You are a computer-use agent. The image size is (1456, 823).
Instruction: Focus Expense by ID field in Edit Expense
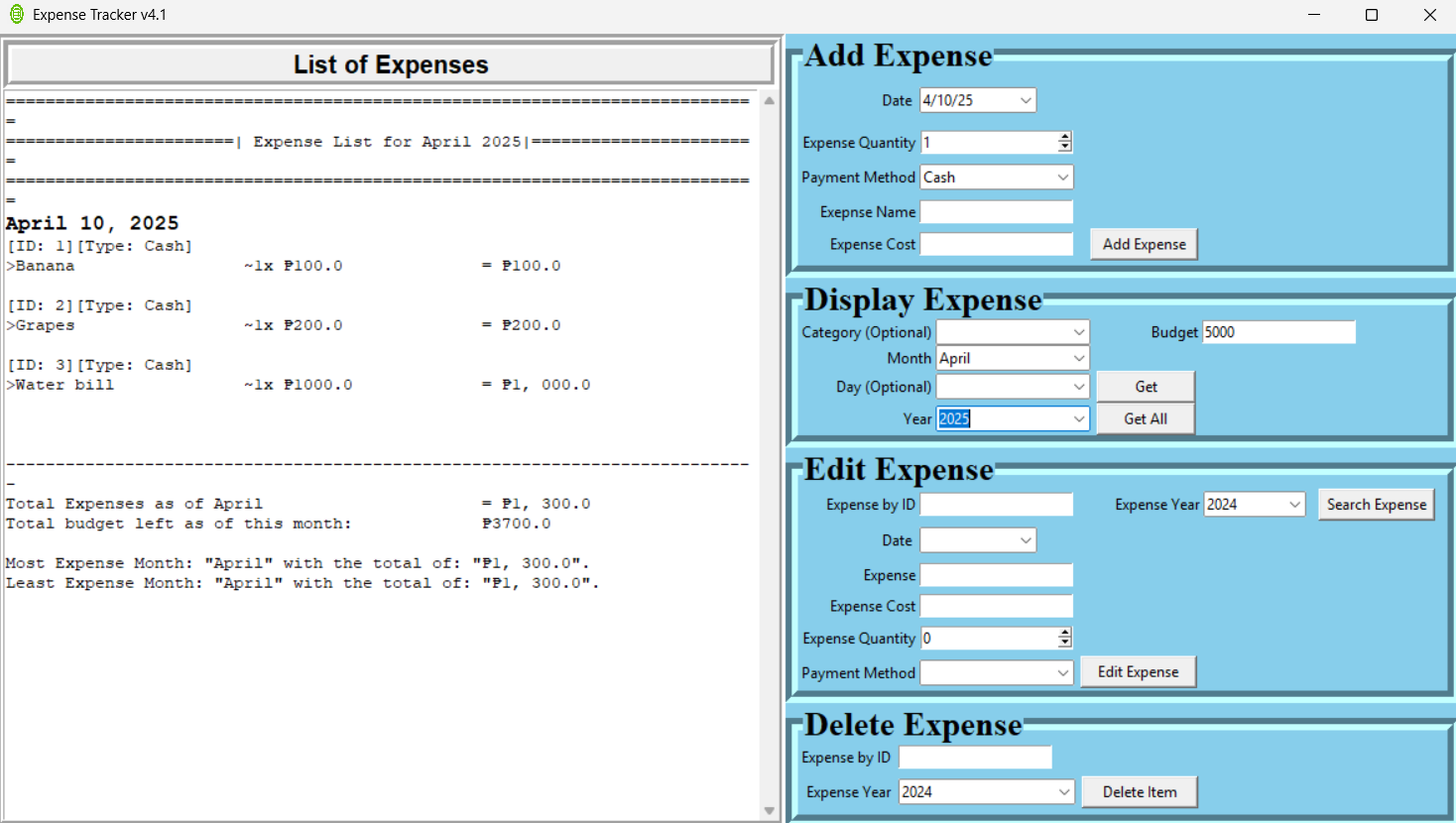(x=997, y=505)
